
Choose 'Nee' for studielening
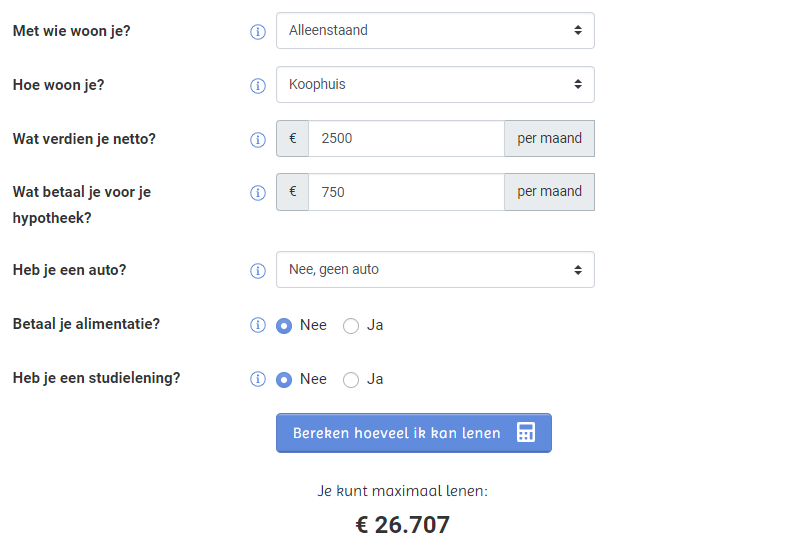click(x=284, y=380)
